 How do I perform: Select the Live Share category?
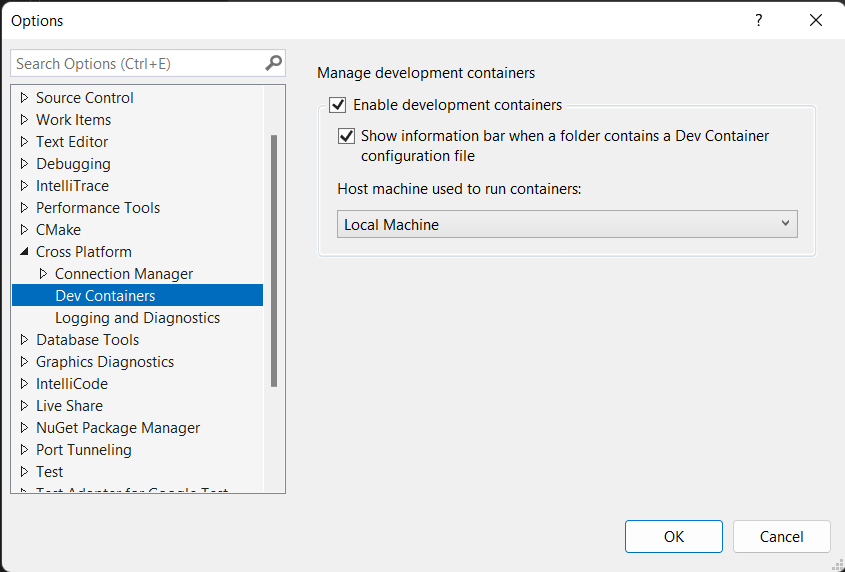pos(69,406)
